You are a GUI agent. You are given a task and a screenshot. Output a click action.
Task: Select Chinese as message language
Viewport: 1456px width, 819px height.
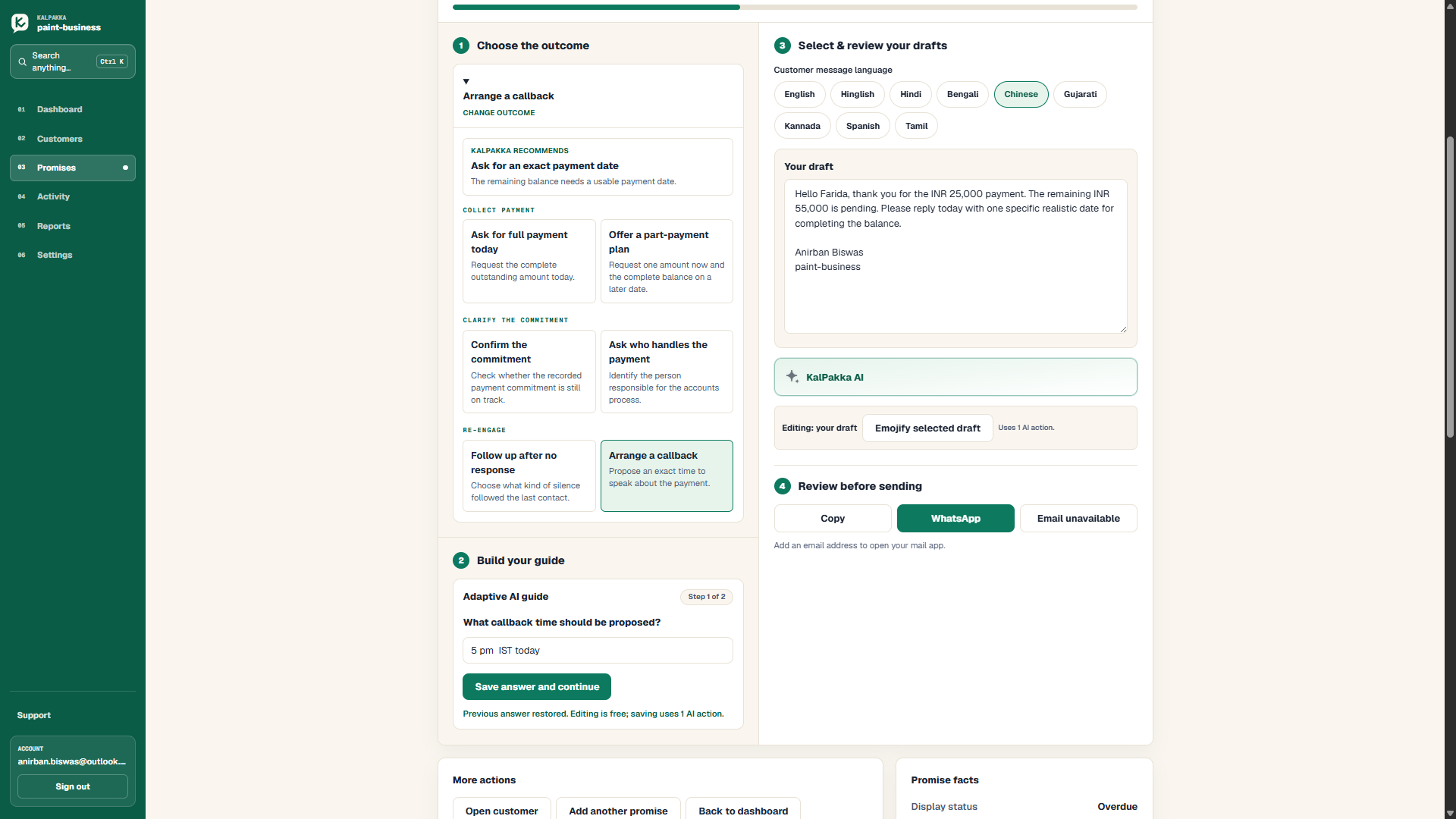(1021, 94)
